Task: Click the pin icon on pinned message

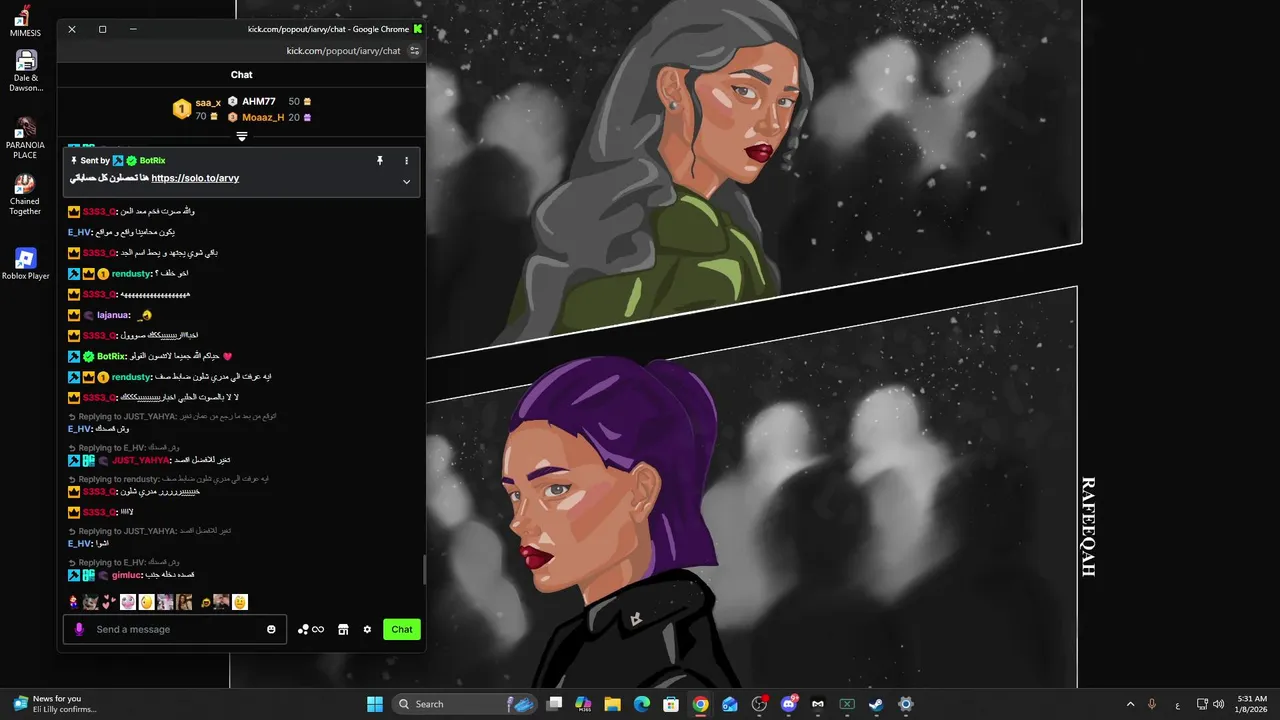Action: coord(380,160)
